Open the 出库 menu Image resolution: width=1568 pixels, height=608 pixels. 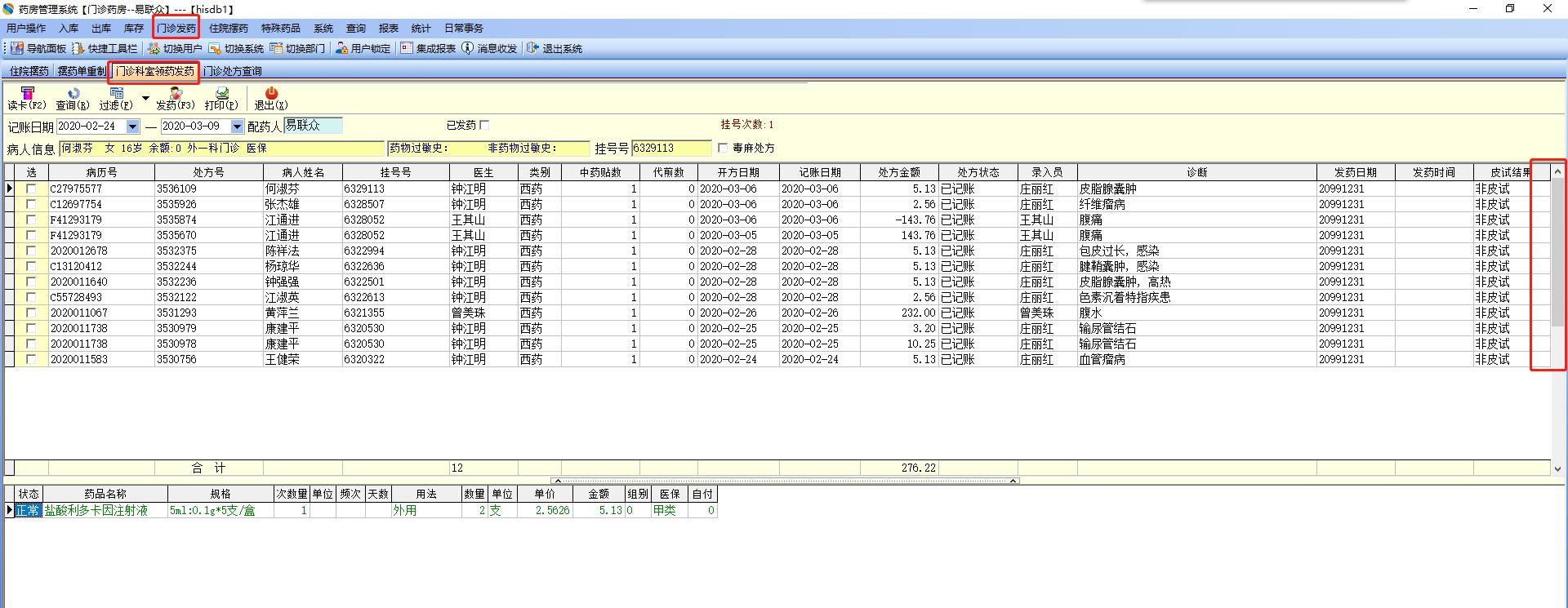pos(101,29)
